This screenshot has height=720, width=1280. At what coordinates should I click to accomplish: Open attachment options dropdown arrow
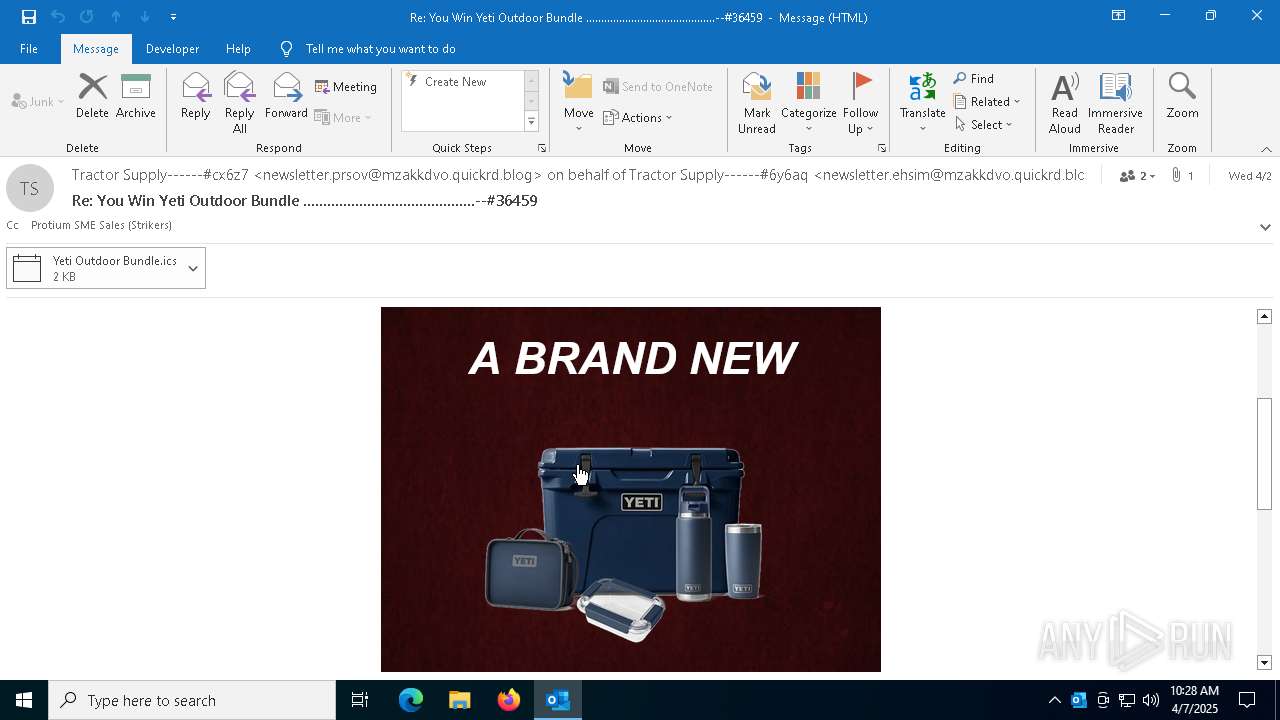point(193,268)
